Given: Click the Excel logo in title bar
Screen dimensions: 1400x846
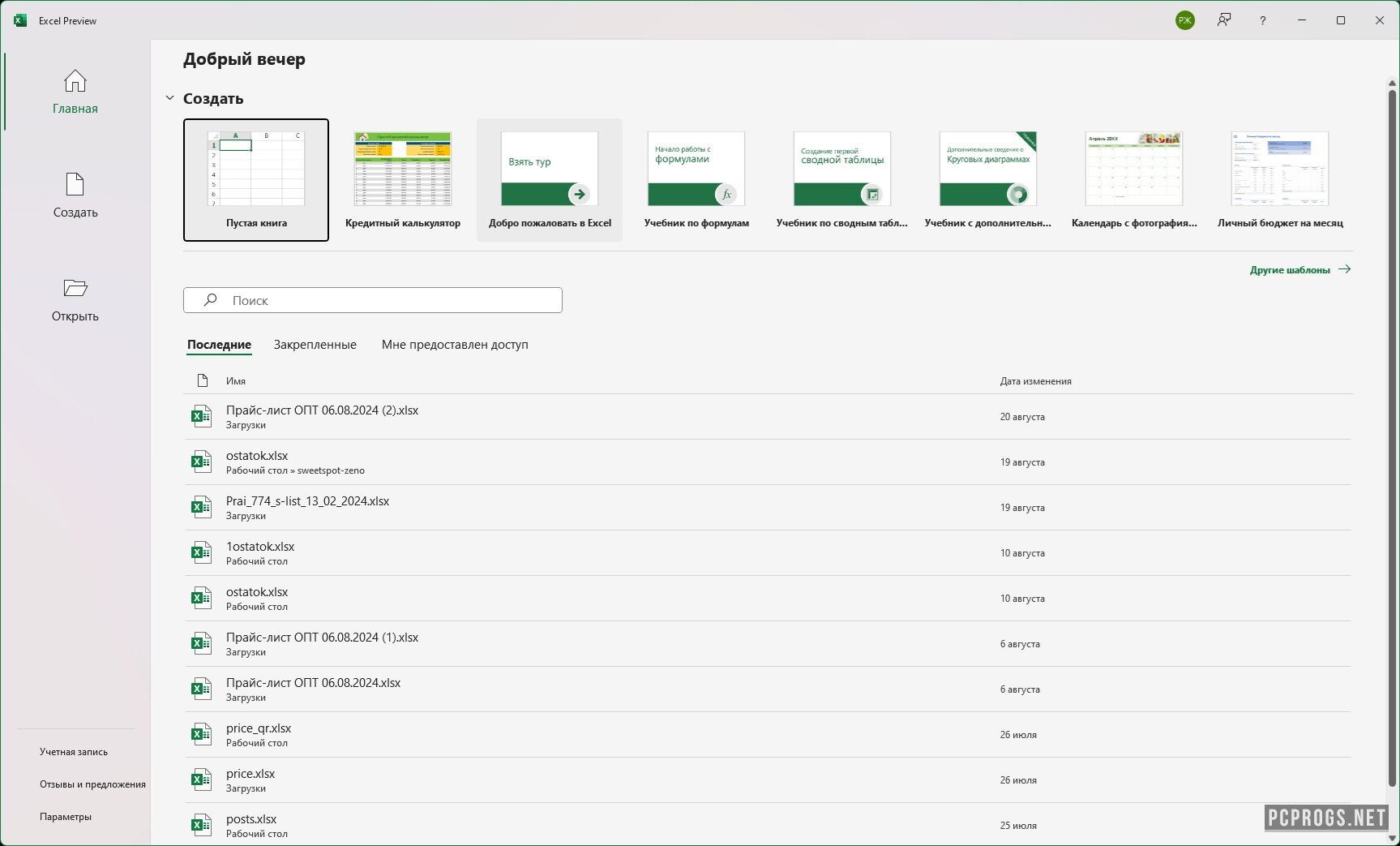Looking at the screenshot, I should [19, 20].
